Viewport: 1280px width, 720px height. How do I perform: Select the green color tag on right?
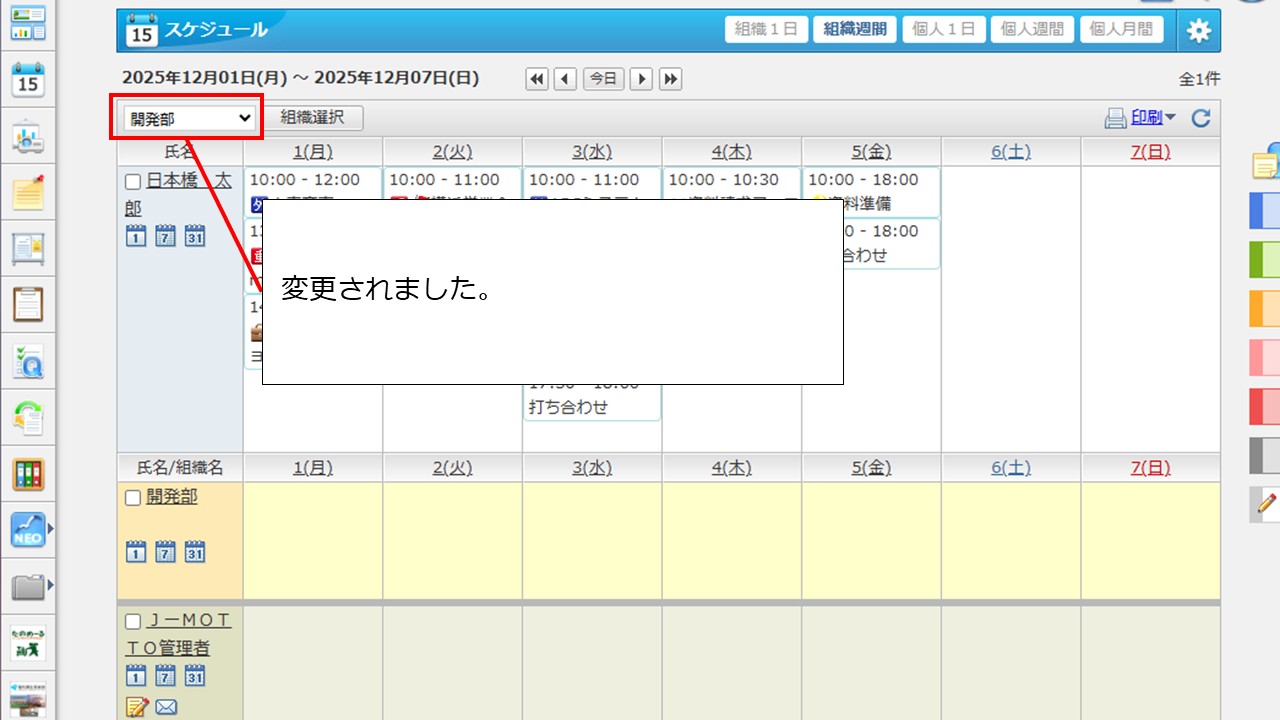(x=1264, y=259)
